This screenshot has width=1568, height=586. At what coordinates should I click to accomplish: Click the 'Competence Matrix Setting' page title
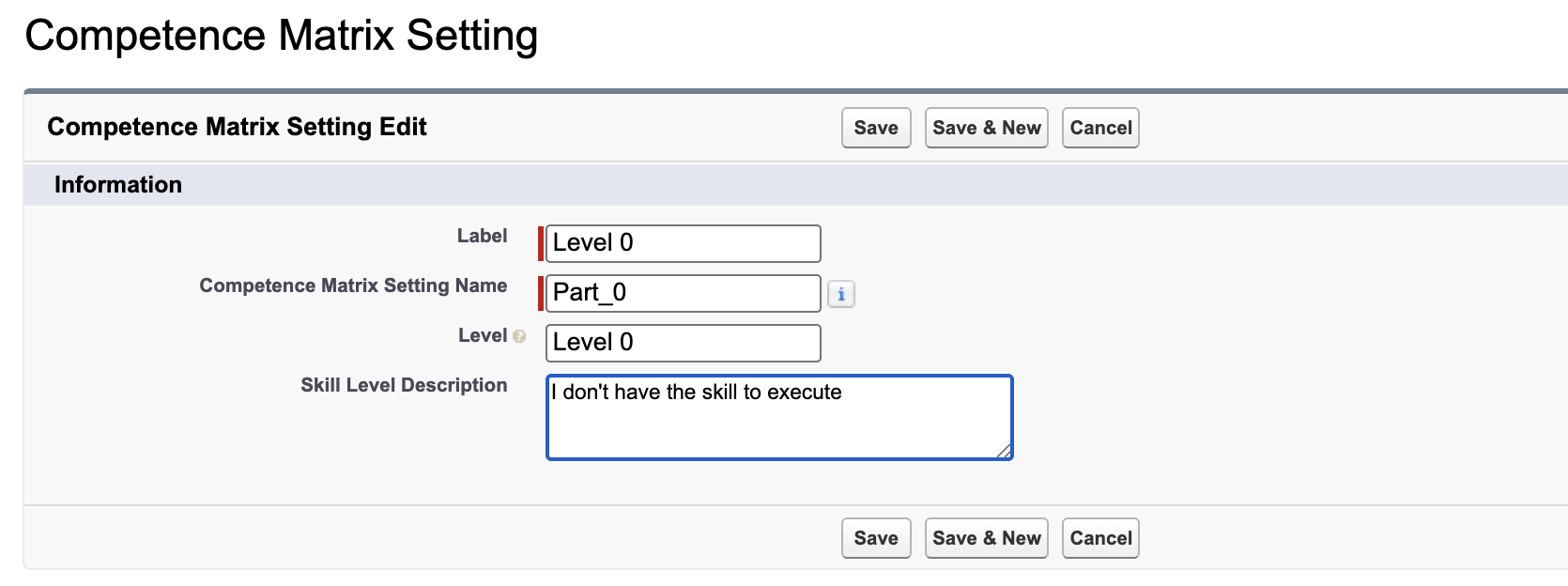(281, 36)
